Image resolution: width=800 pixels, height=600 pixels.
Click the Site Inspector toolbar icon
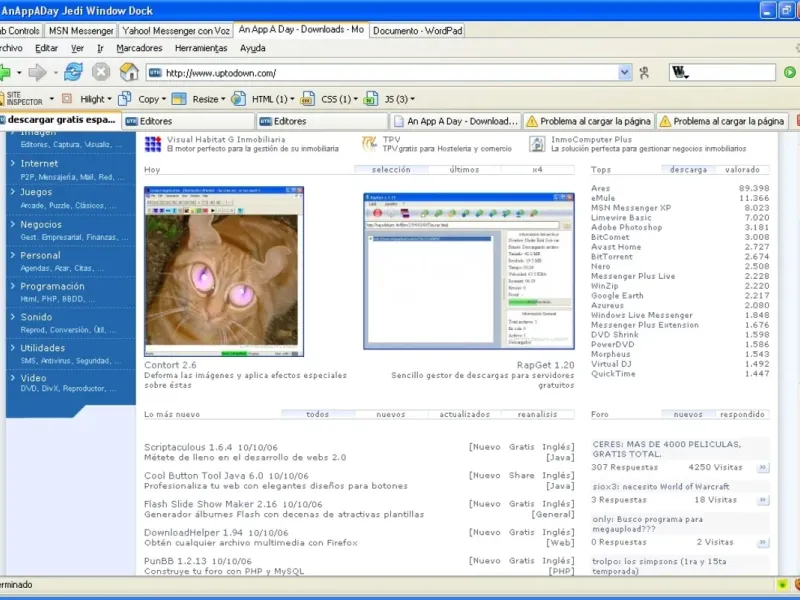pyautogui.click(x=24, y=99)
